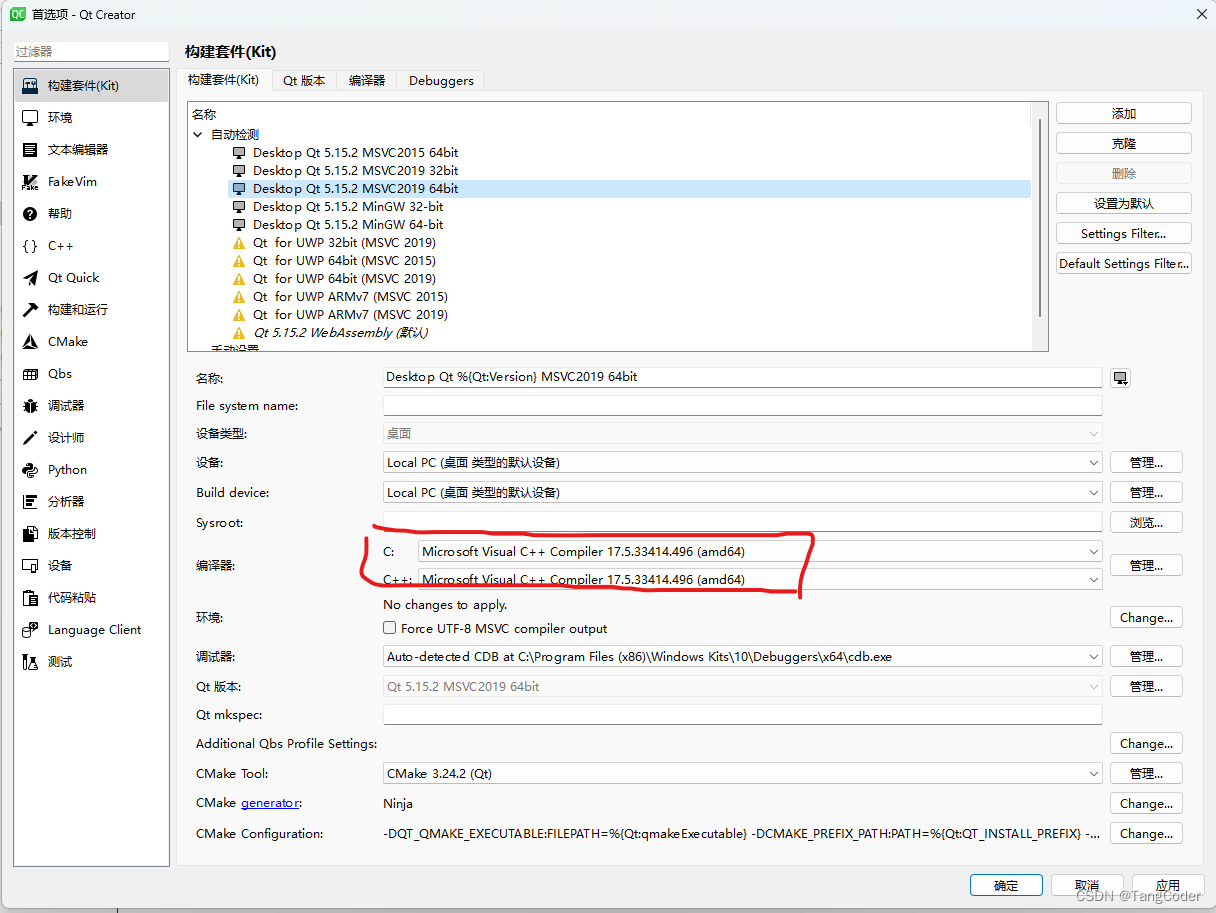
Task: Select Qt for UWP ARMv7 (MSVC 2015) kit
Action: (x=350, y=297)
